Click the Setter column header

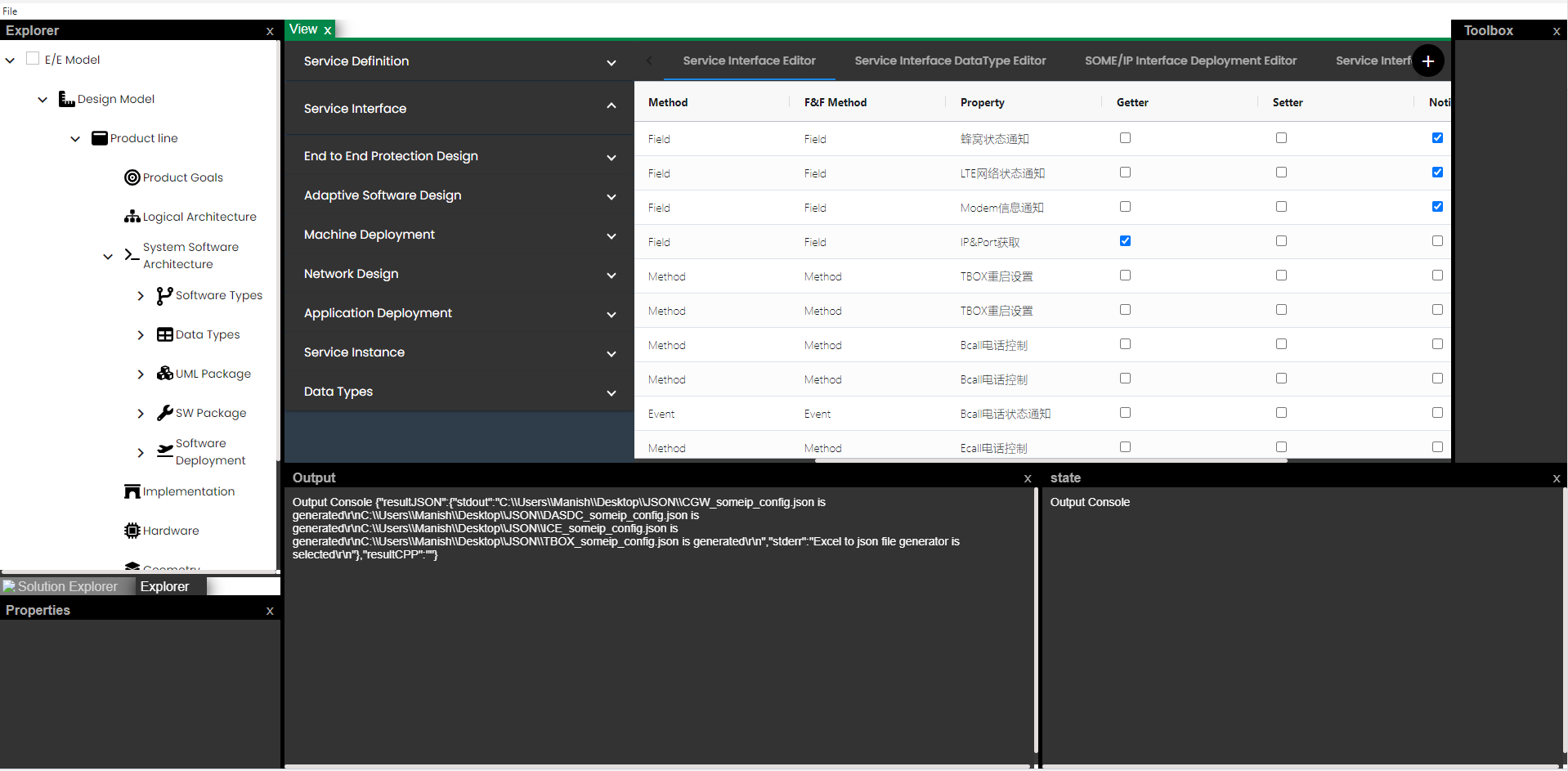[1288, 102]
